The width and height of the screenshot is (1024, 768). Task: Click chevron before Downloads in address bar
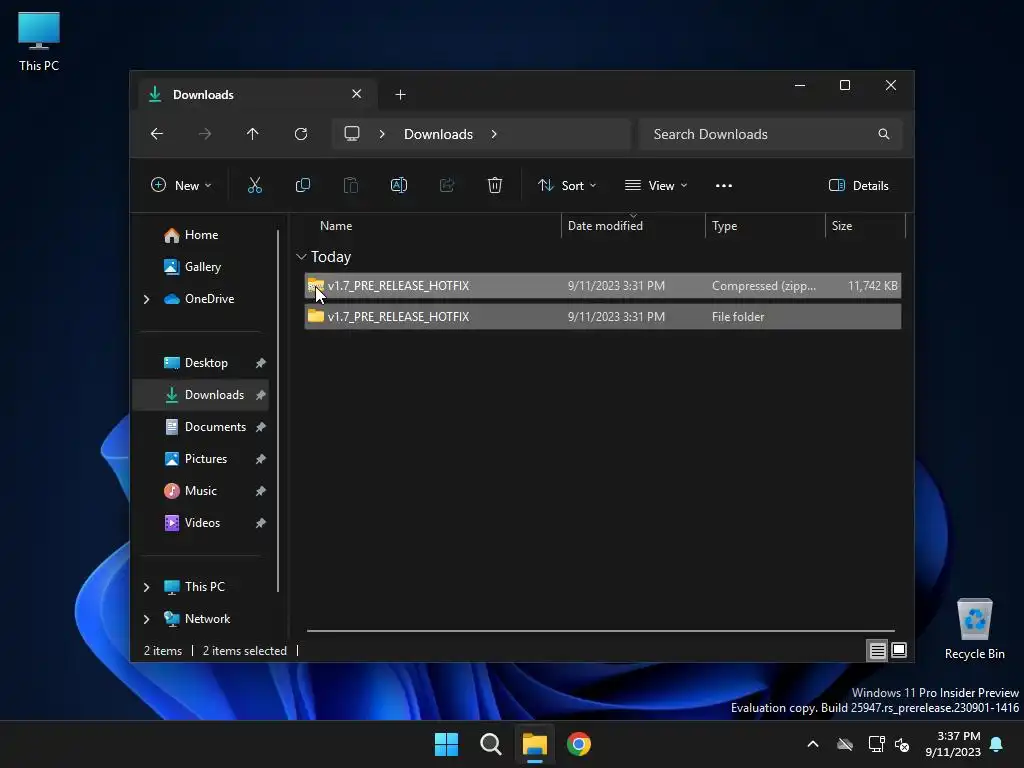coord(382,134)
